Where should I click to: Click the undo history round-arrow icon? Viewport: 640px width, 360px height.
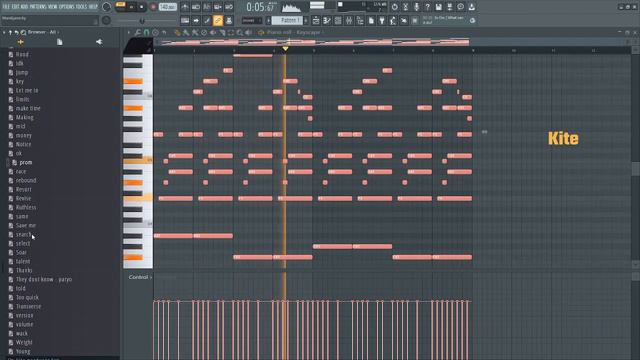coord(394,7)
